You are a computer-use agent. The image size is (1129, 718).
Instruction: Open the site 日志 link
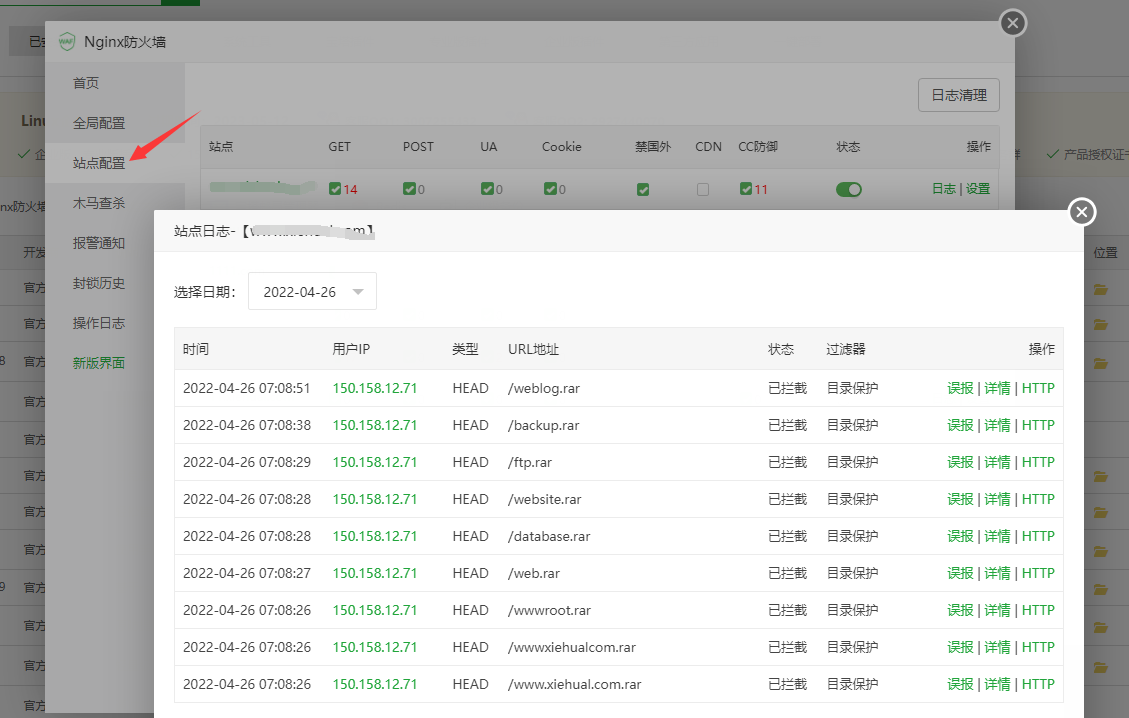point(943,189)
